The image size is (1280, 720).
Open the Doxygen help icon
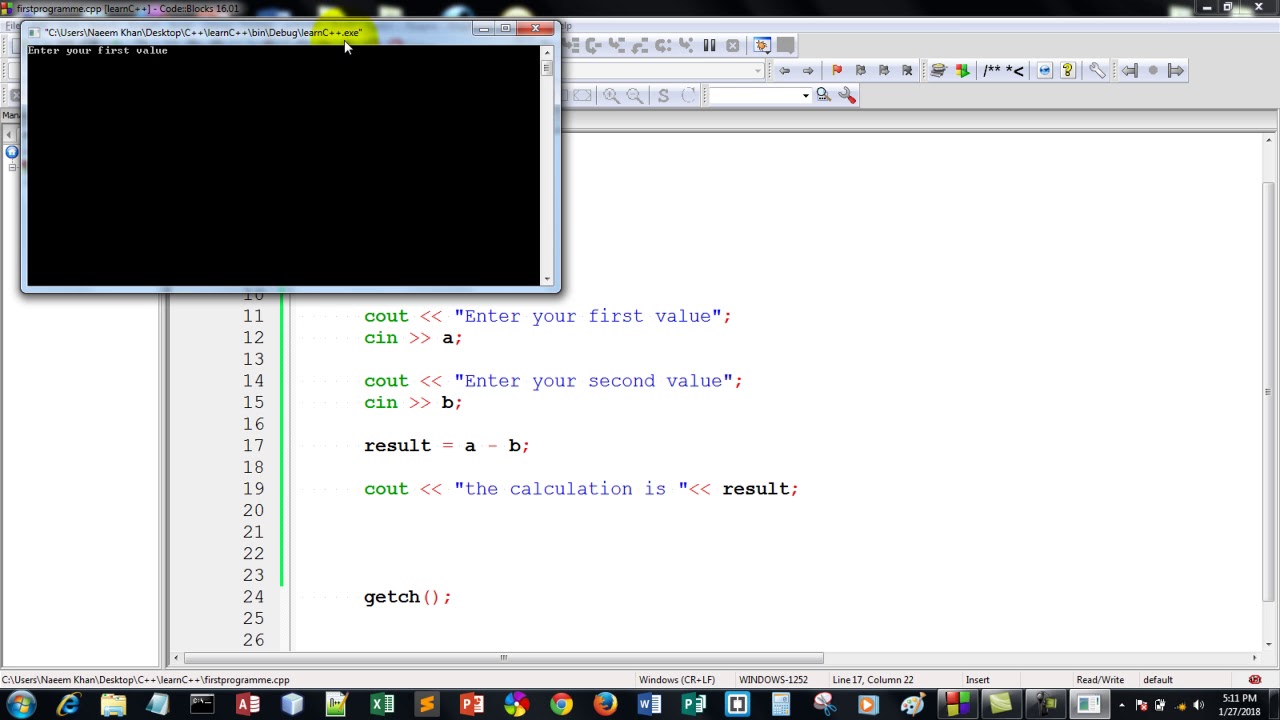(1068, 70)
